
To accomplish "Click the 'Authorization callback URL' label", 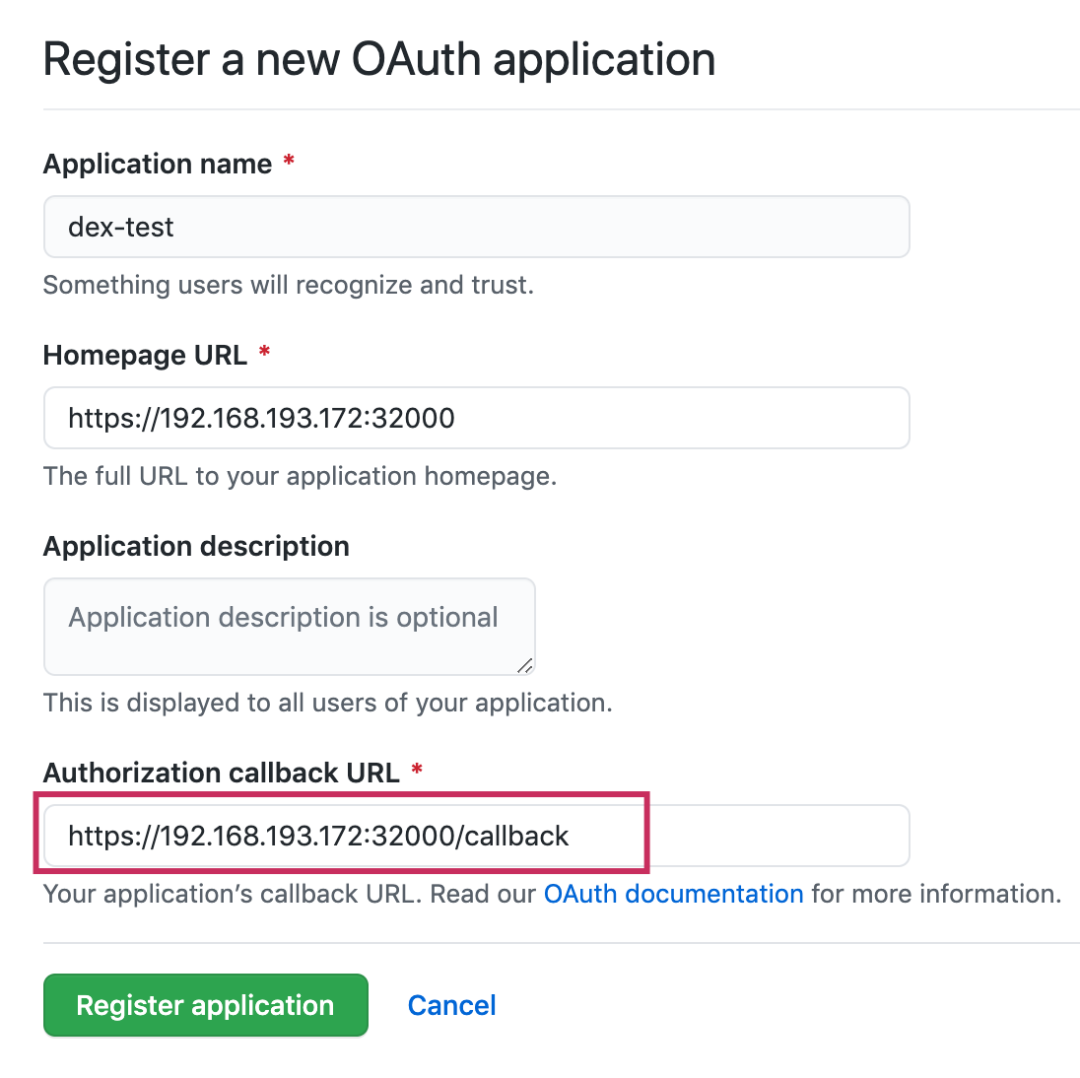I will [221, 772].
